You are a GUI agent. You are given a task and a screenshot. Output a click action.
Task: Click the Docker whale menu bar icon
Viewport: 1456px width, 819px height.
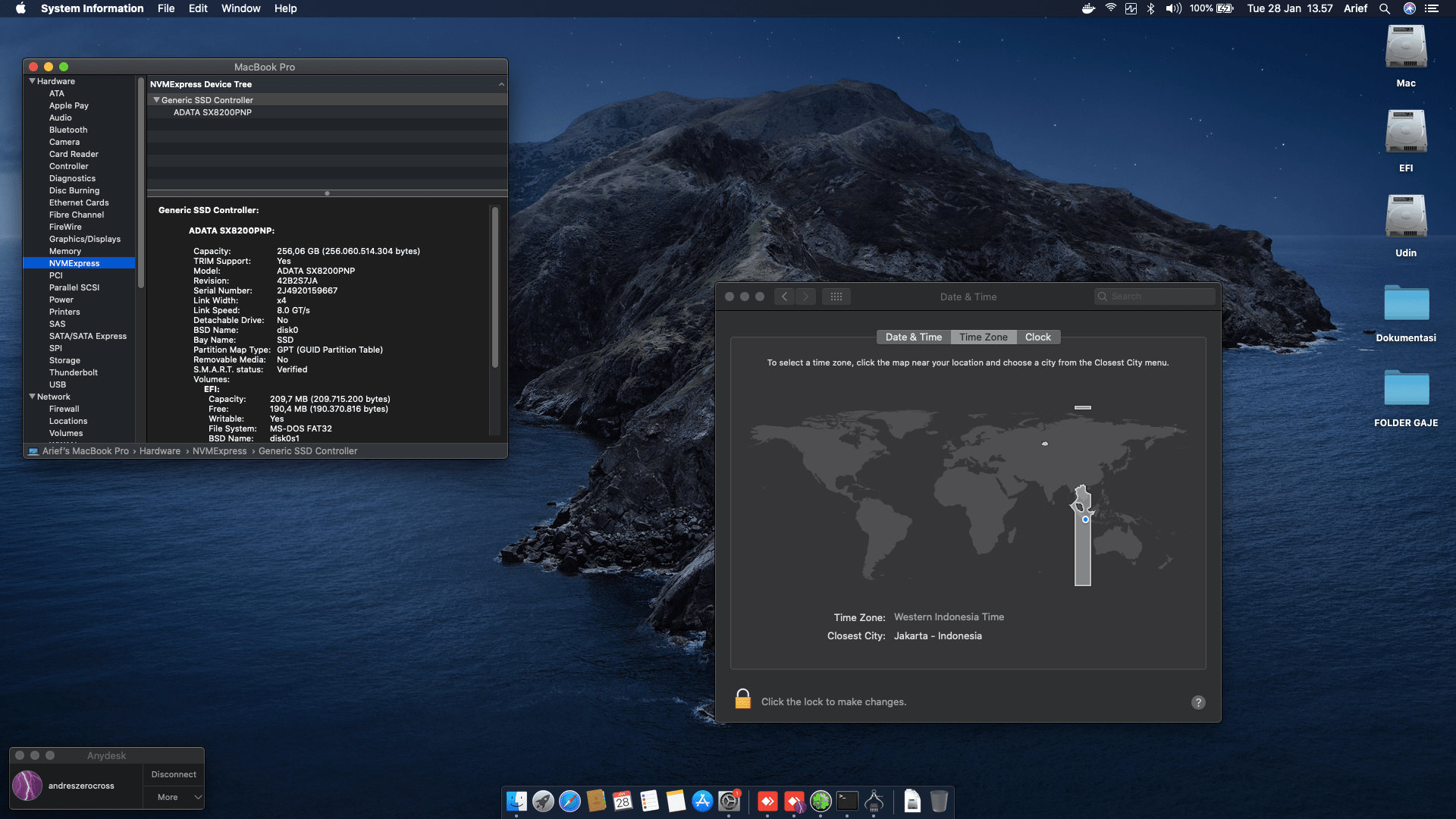1088,8
